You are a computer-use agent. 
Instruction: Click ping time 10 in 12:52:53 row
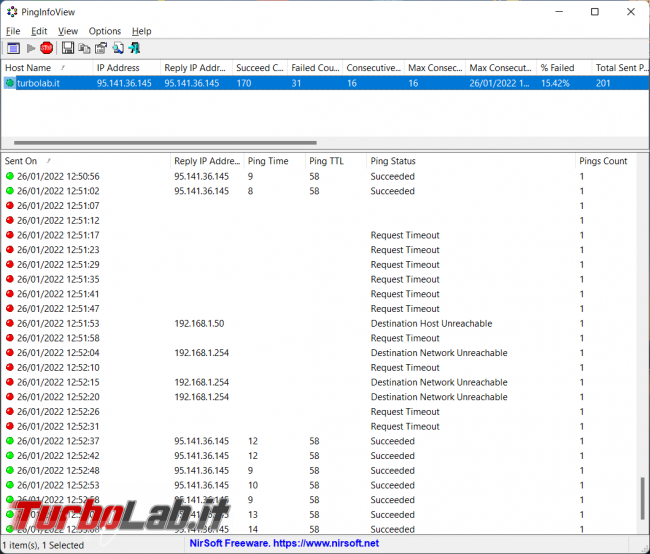pyautogui.click(x=252, y=485)
